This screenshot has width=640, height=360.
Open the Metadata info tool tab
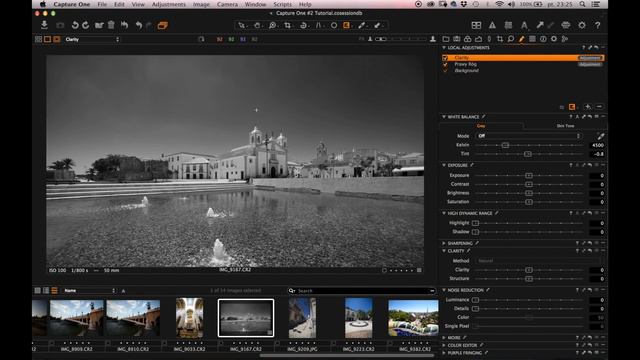pos(543,39)
